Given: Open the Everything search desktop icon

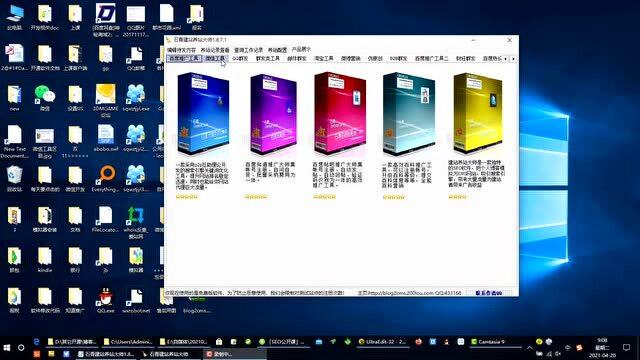Looking at the screenshot, I should [105, 179].
